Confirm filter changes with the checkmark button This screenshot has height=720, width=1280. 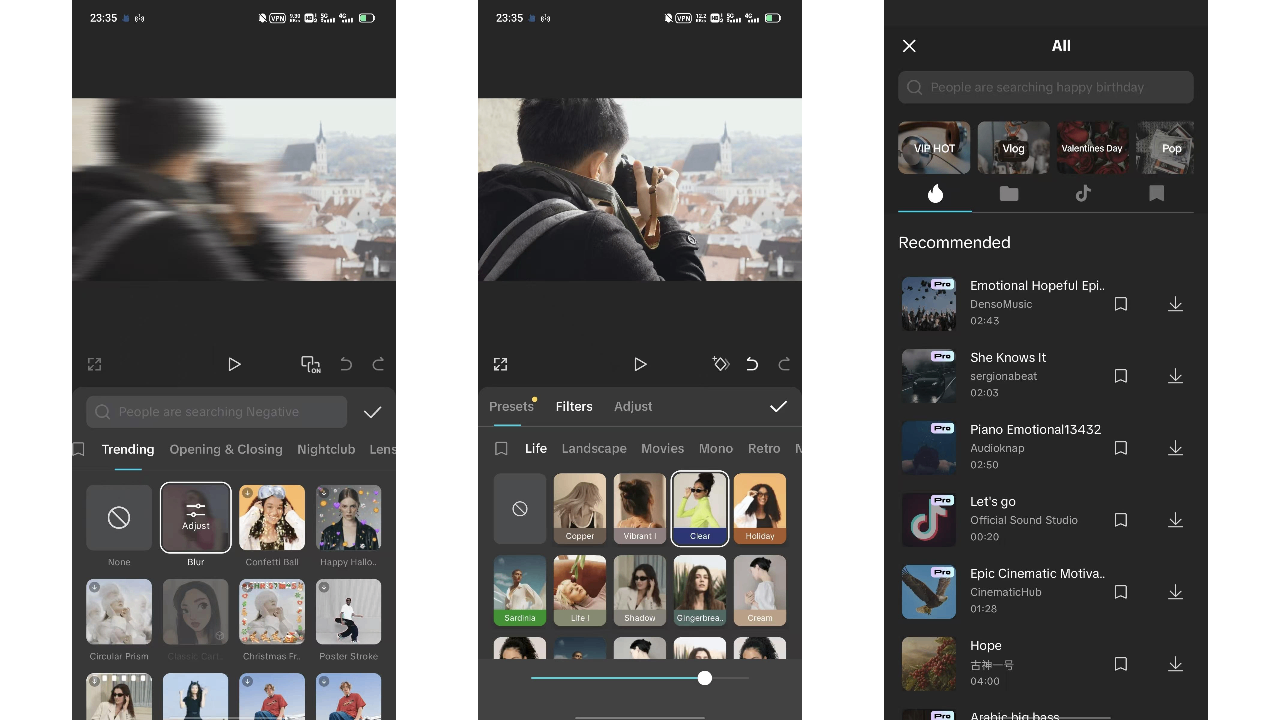click(779, 406)
